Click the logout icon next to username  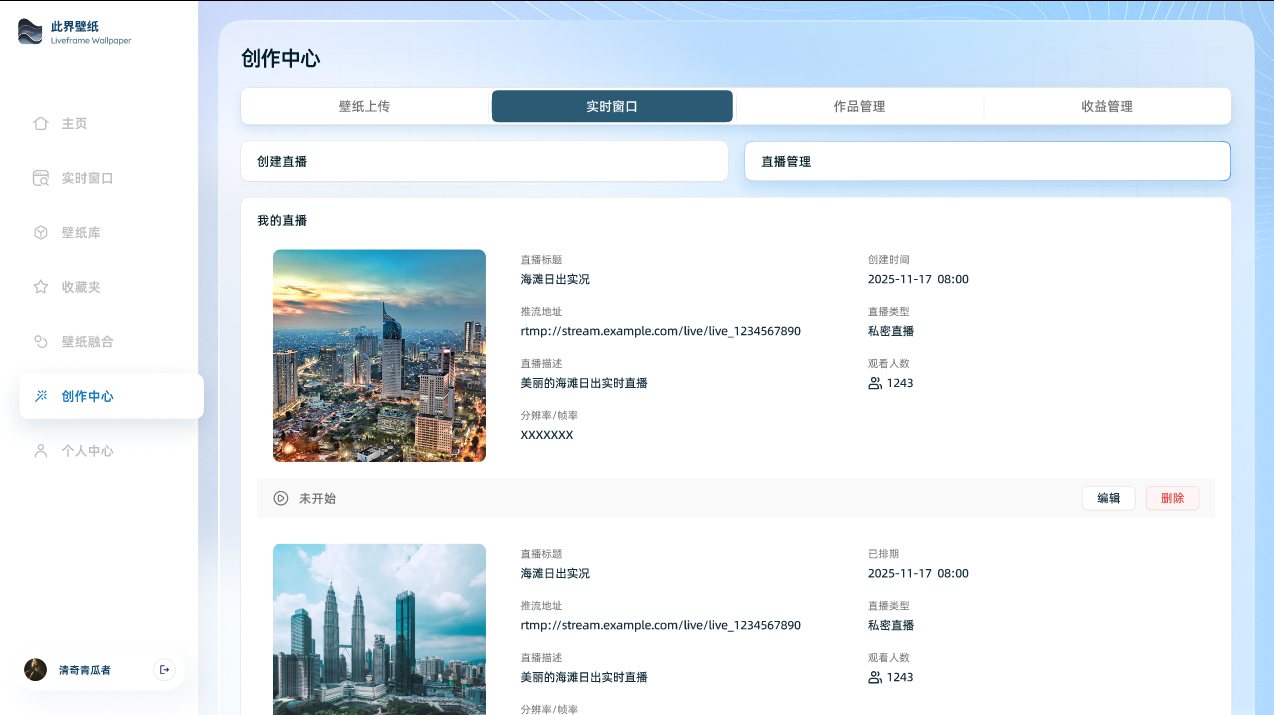click(x=165, y=670)
